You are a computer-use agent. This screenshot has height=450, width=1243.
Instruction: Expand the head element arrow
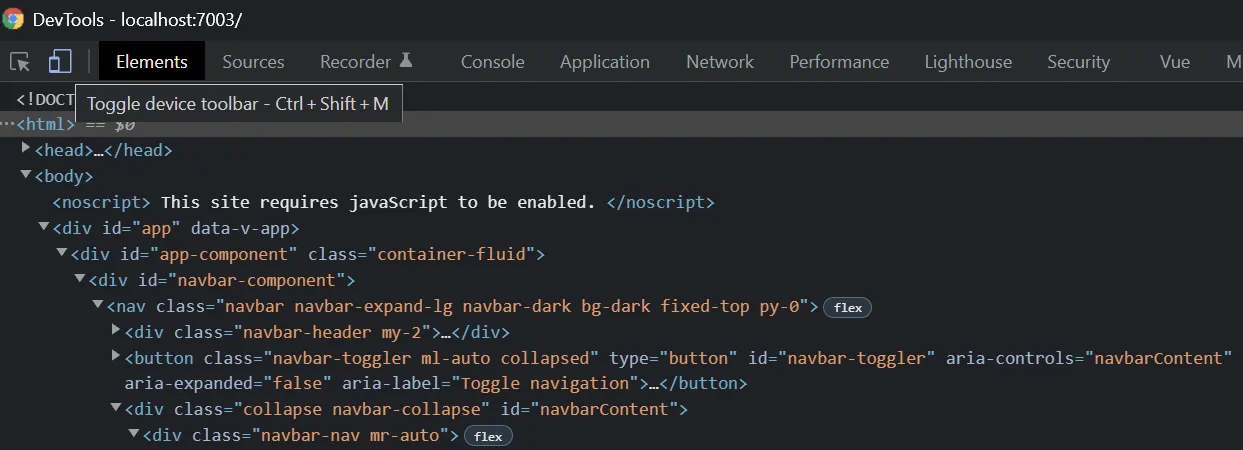pos(26,149)
